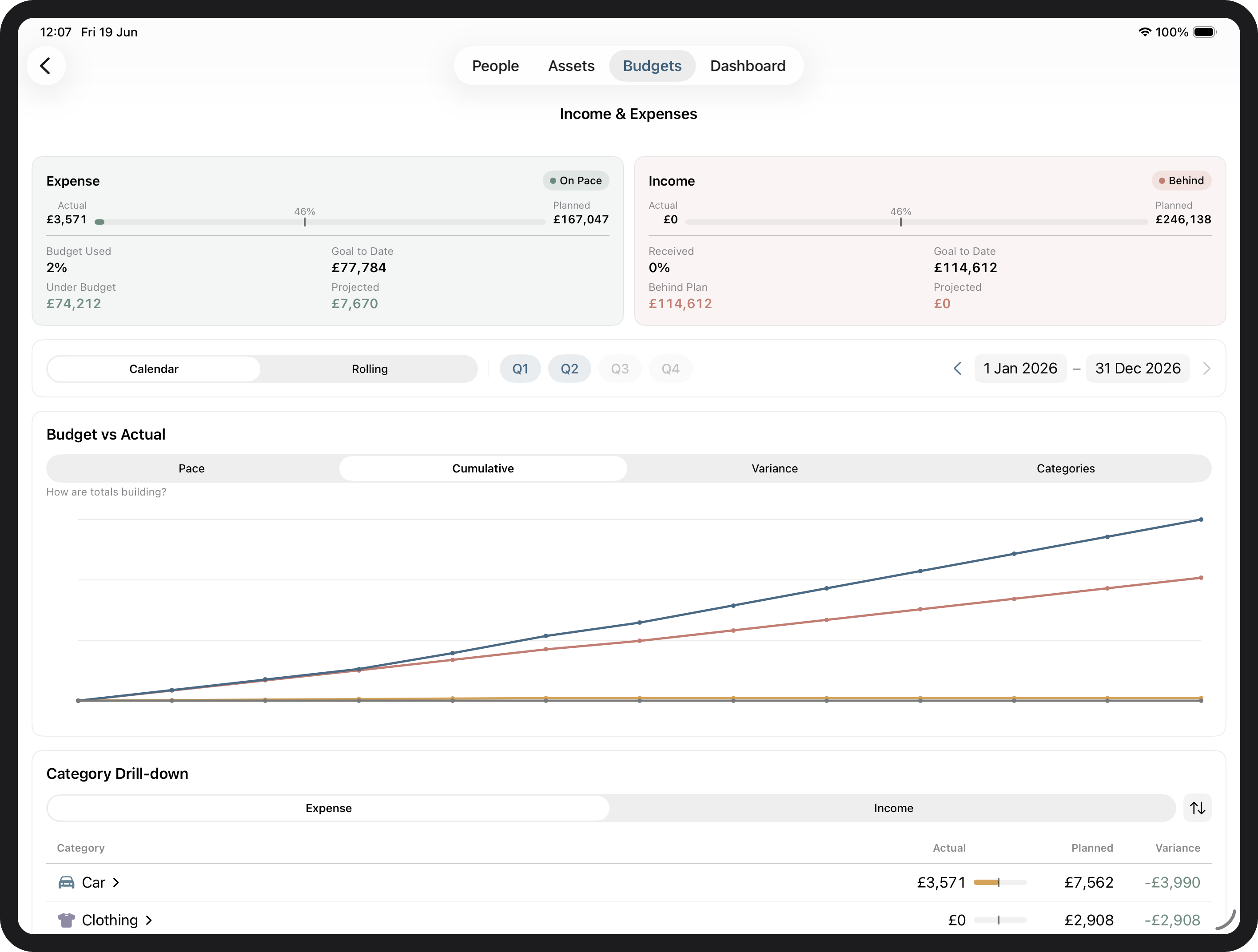Change category sort order with arrows icon
1258x952 pixels.
click(x=1197, y=808)
